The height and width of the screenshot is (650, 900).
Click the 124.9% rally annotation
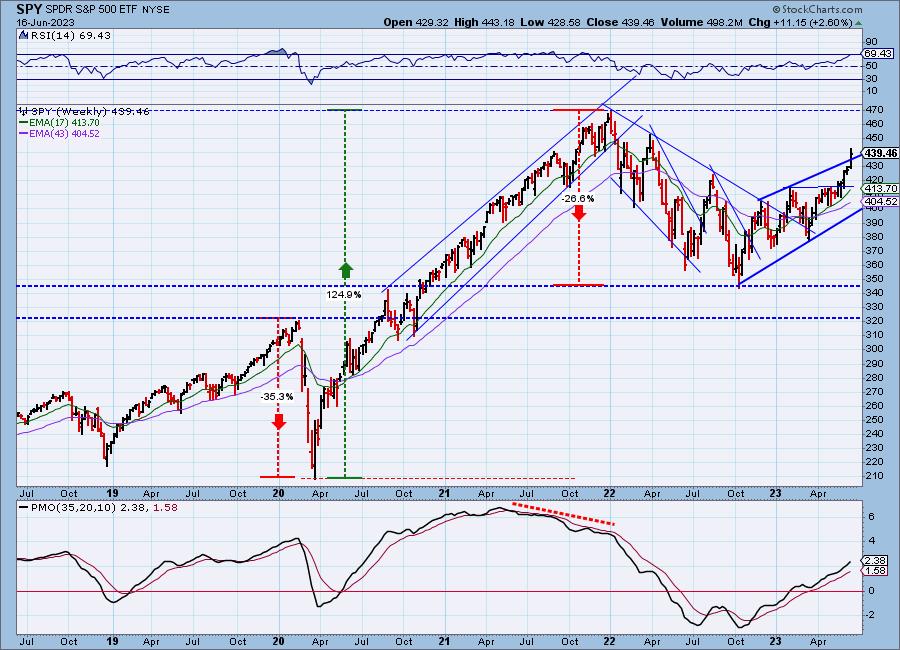344,295
